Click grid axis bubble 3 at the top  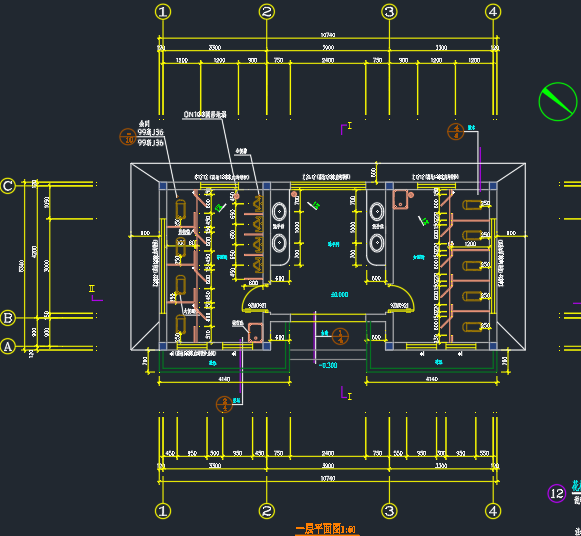click(x=389, y=12)
